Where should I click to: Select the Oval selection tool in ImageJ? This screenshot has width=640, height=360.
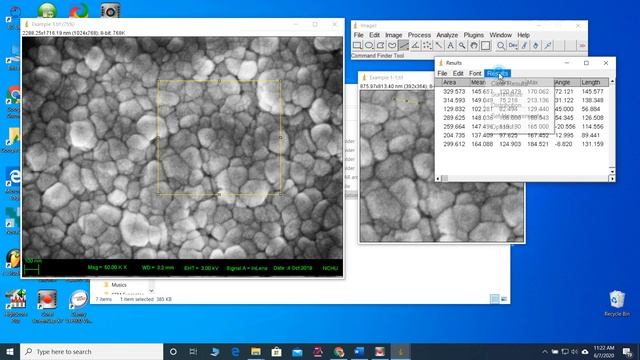pos(369,45)
